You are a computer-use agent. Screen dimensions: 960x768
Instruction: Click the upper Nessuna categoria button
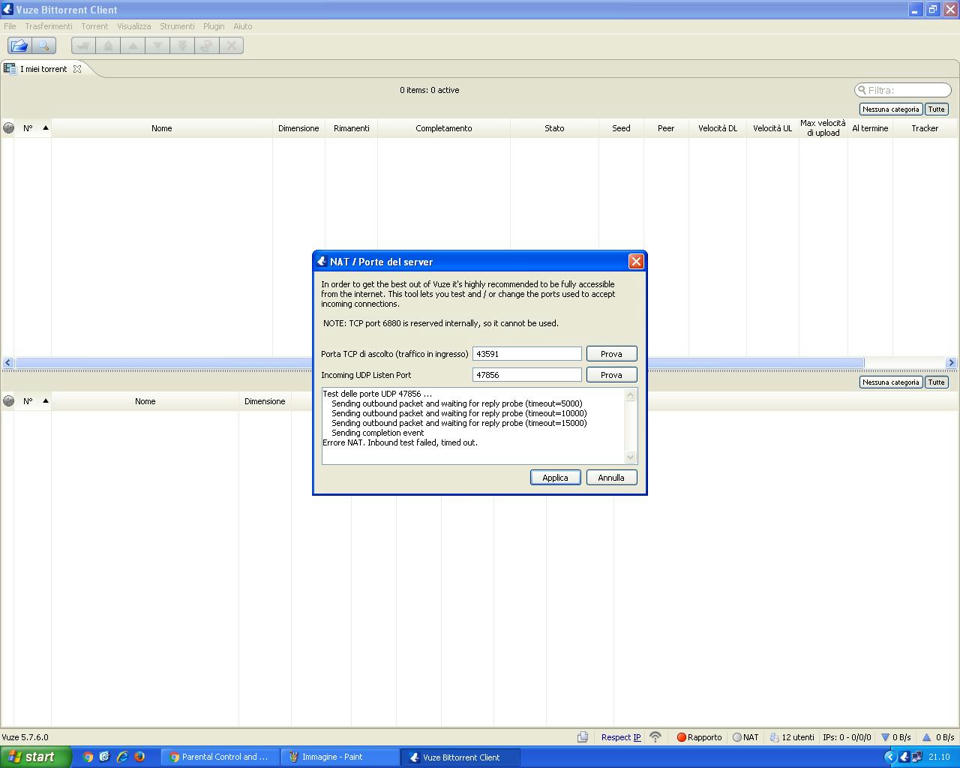click(890, 109)
